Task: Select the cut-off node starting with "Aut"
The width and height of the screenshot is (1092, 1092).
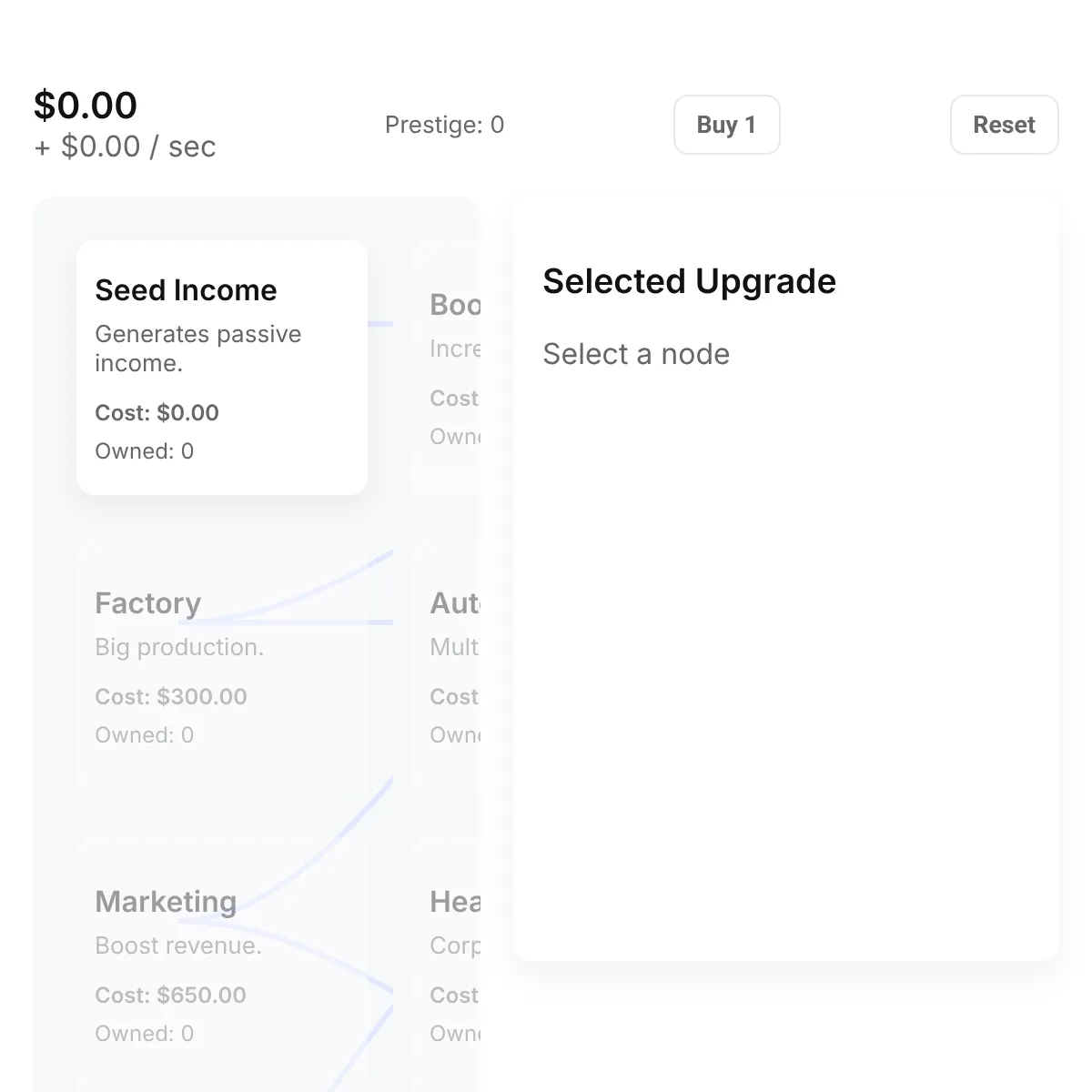Action: coord(446,666)
